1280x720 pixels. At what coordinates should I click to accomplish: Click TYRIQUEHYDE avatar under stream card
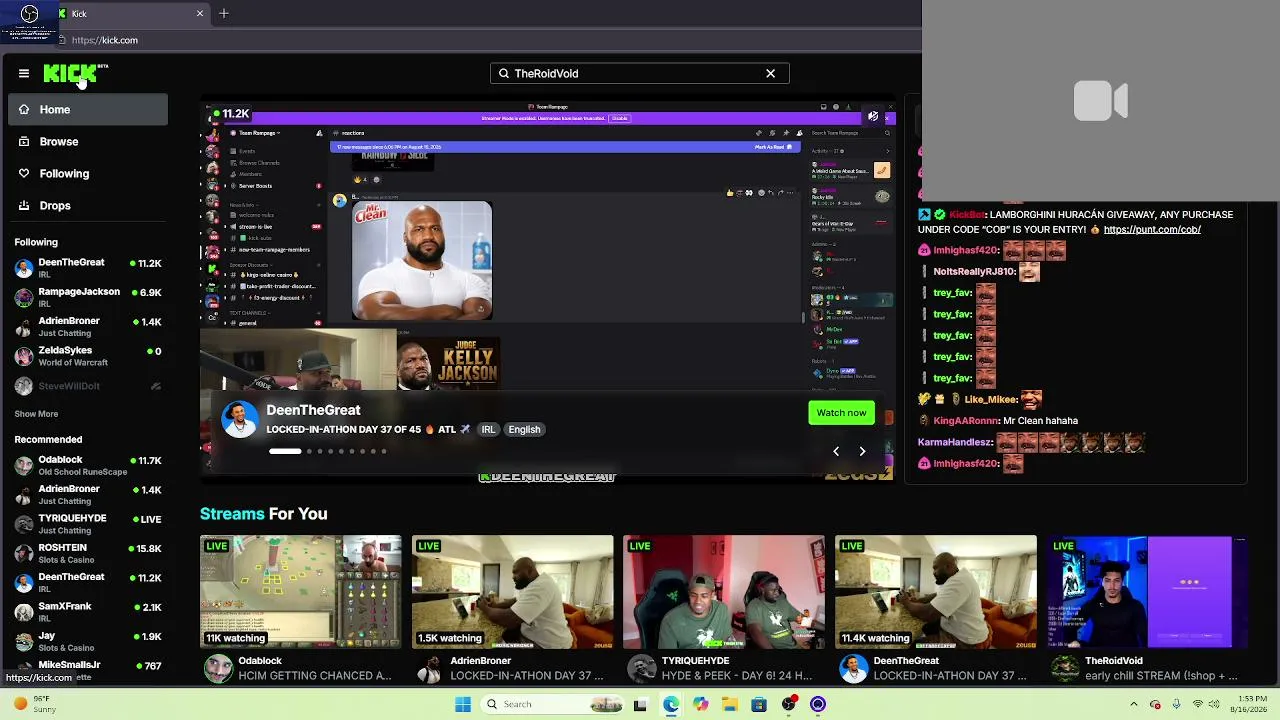(642, 669)
